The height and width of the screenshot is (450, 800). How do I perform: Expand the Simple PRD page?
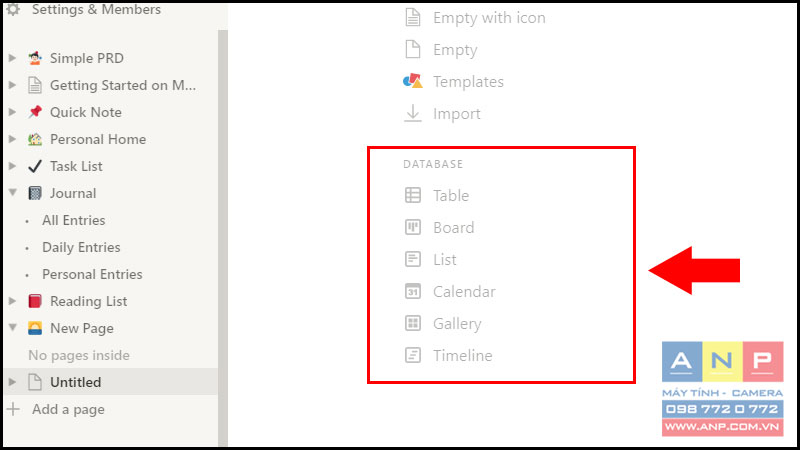13,58
